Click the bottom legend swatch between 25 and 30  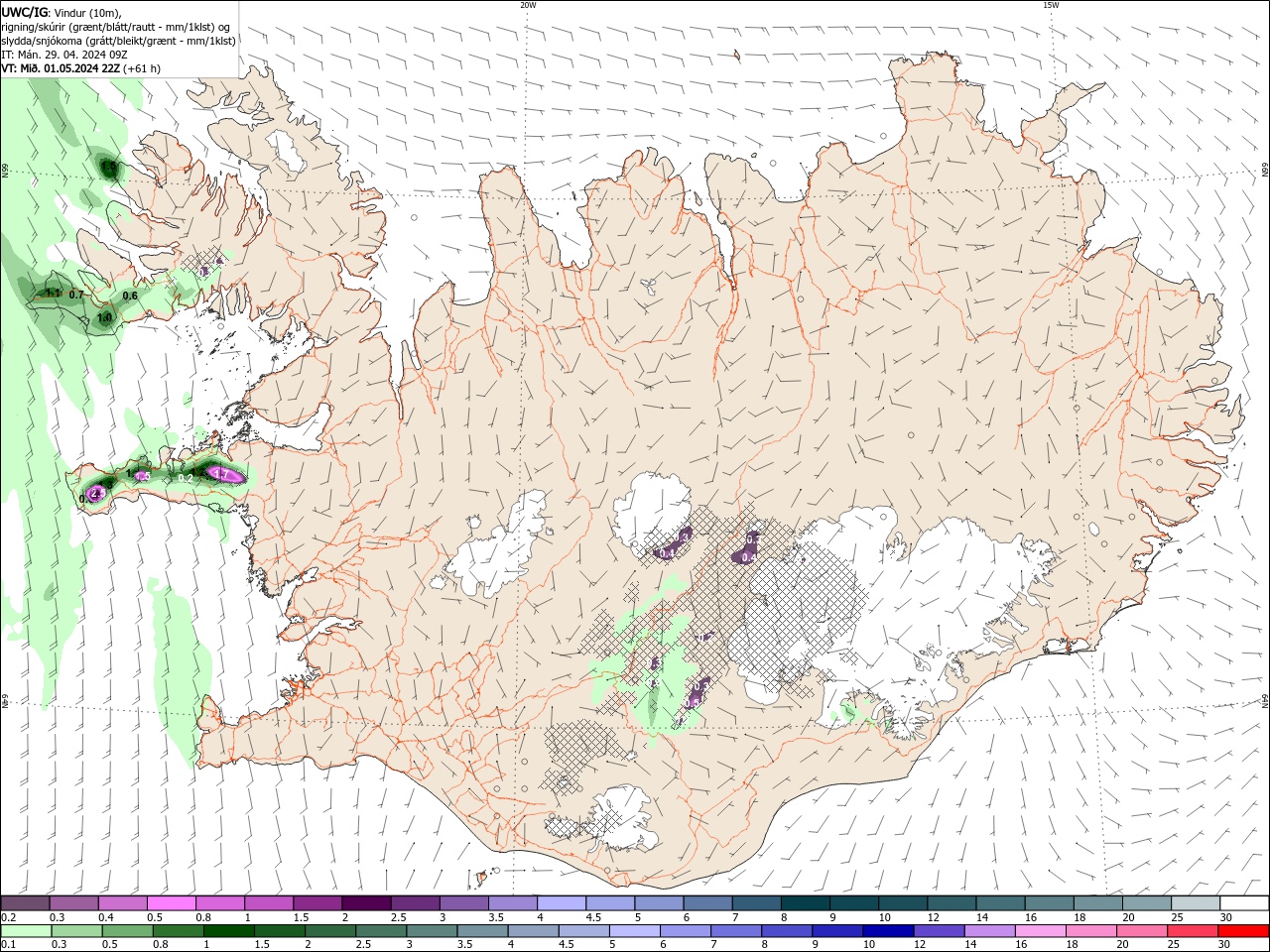pos(1191,931)
